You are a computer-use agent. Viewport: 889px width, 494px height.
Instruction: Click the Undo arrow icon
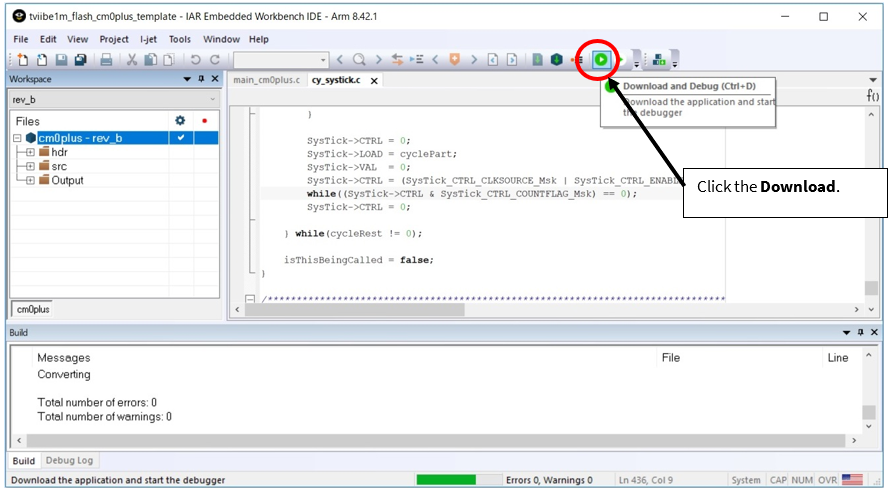(x=195, y=60)
